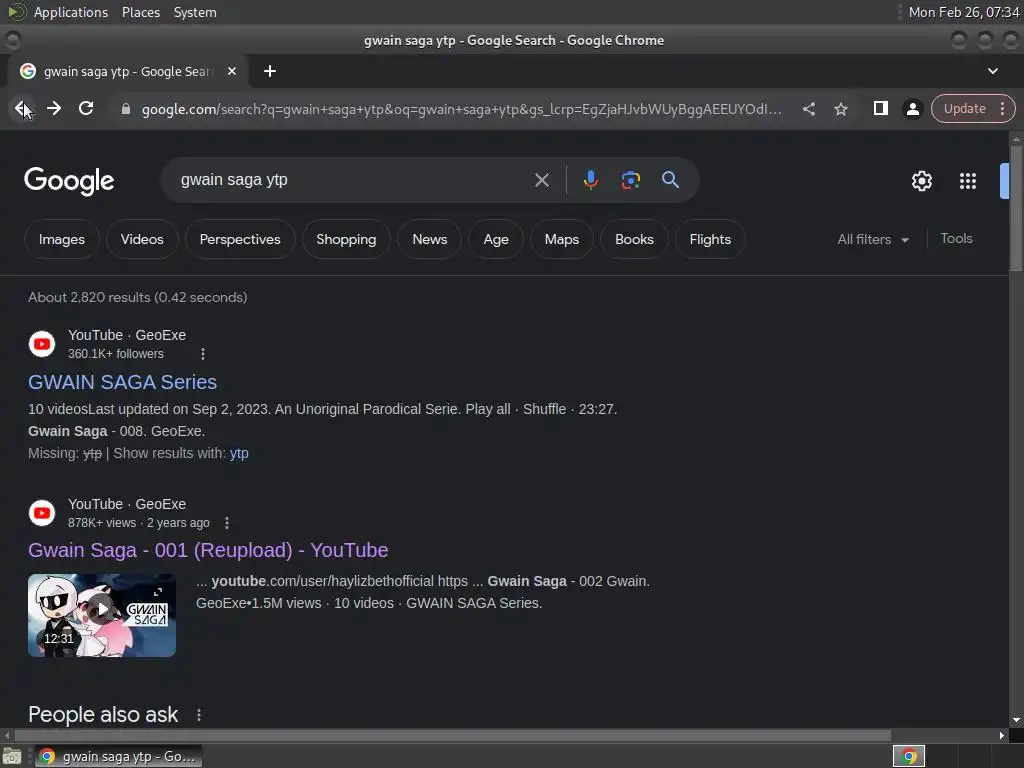Open more options for GWAIN SAGA Series result

203,354
